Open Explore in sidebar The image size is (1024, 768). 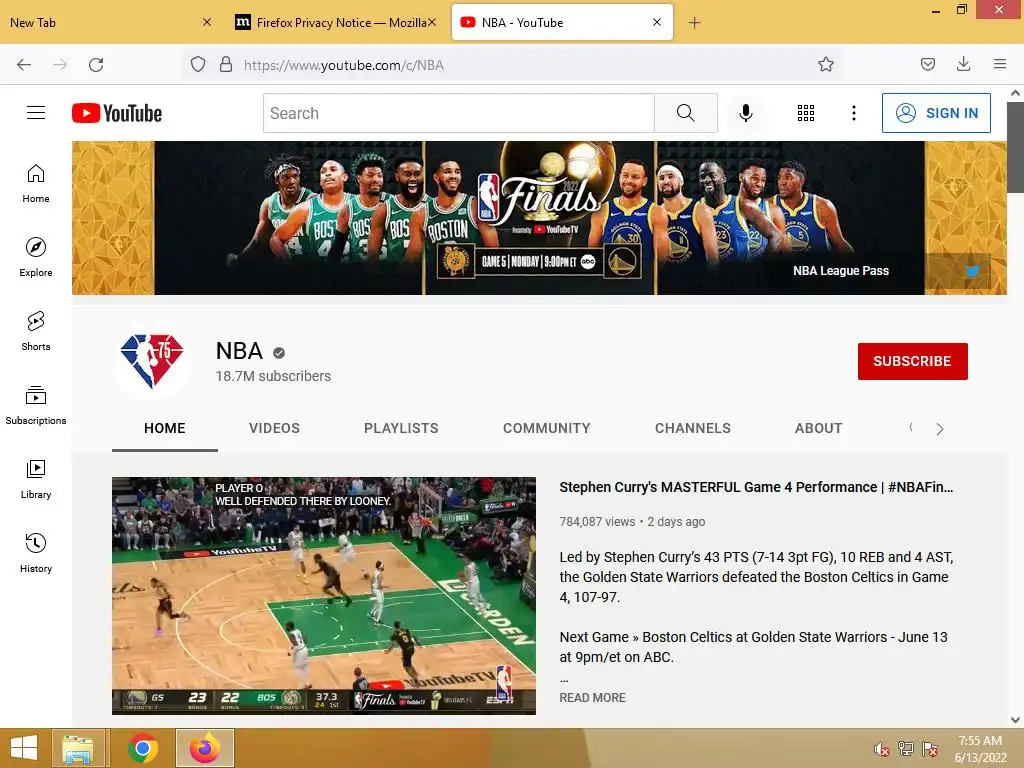36,258
